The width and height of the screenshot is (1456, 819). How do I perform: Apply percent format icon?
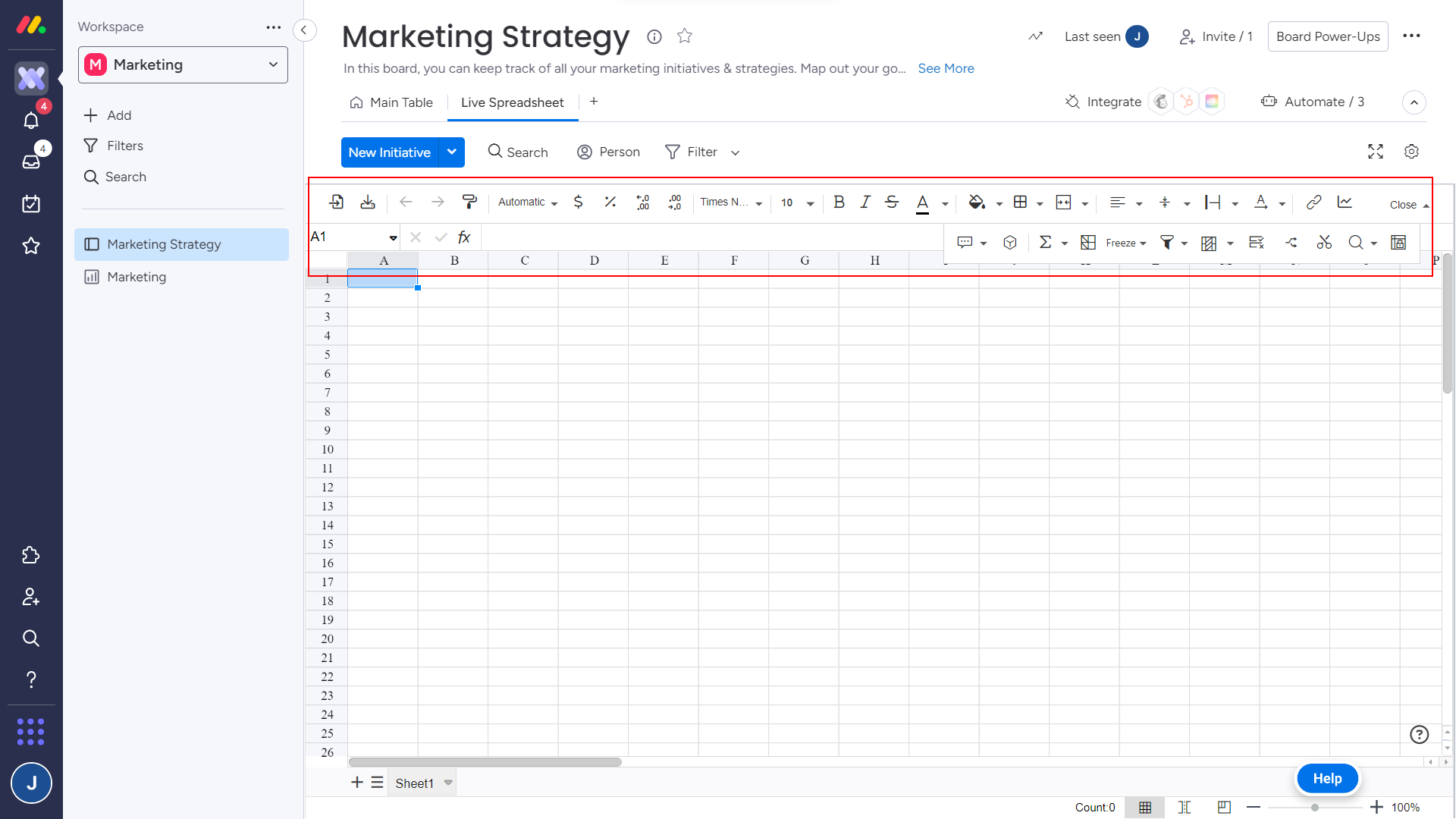[610, 202]
